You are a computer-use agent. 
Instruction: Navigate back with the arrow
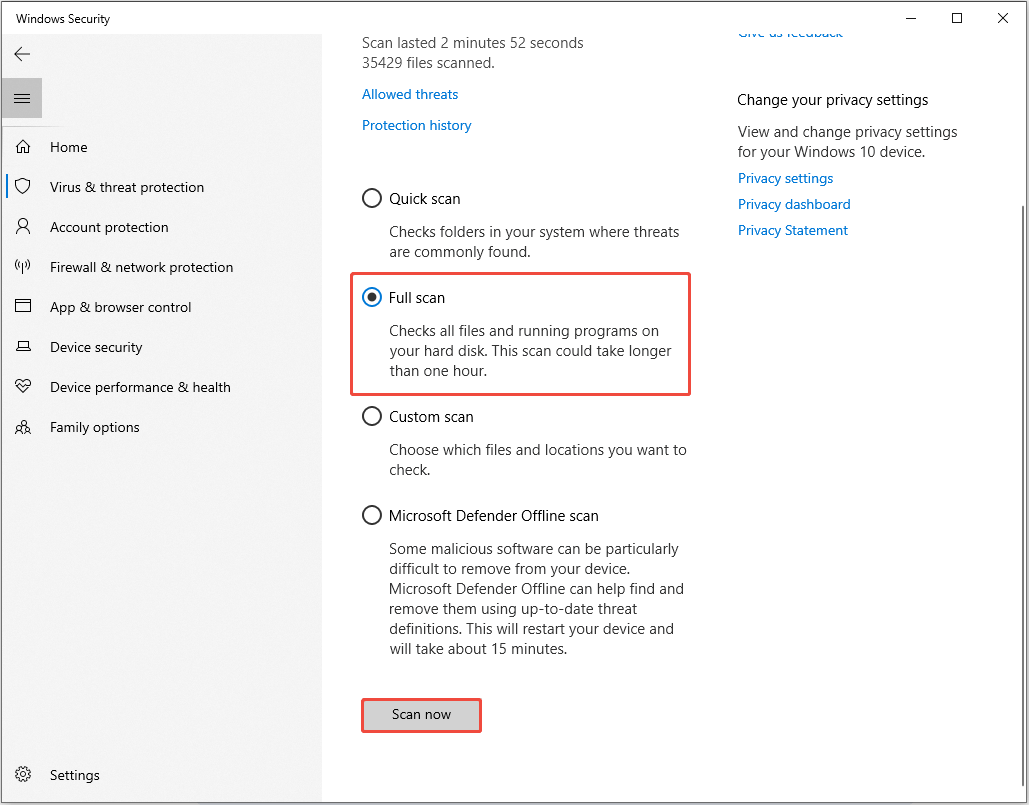pos(22,54)
